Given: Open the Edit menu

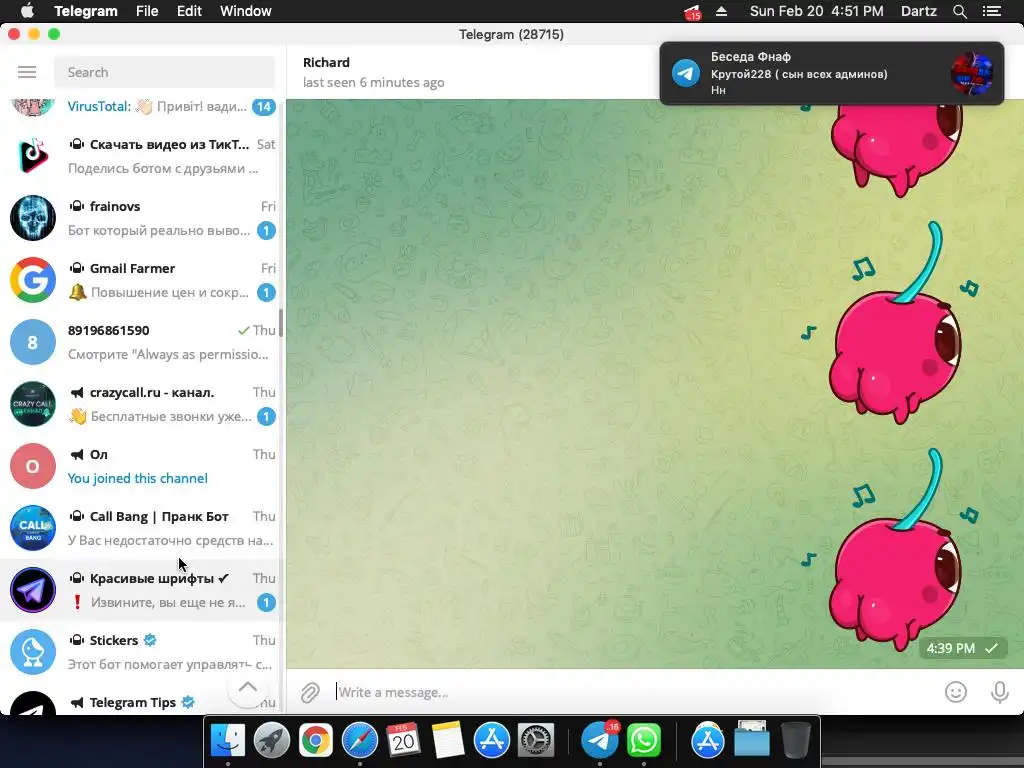Looking at the screenshot, I should tap(189, 11).
